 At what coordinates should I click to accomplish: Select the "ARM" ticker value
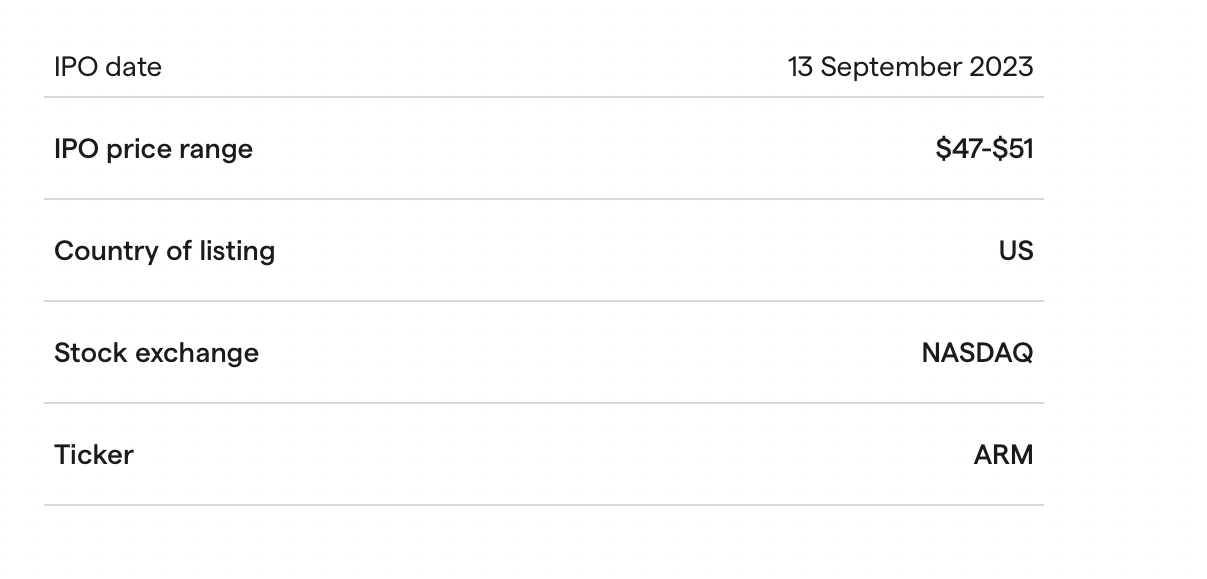[x=1003, y=455]
